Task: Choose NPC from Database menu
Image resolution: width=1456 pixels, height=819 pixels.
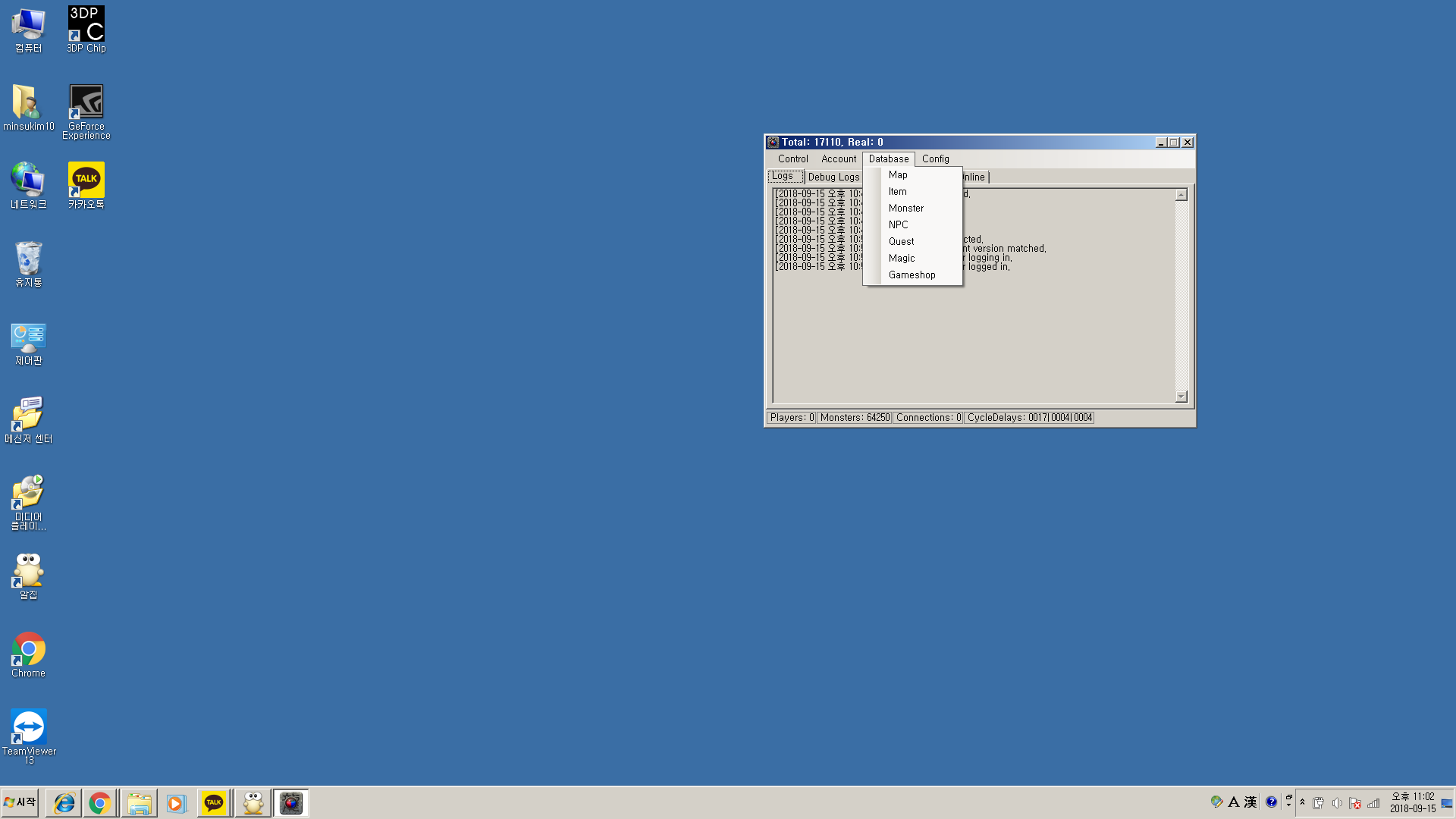Action: pyautogui.click(x=913, y=225)
